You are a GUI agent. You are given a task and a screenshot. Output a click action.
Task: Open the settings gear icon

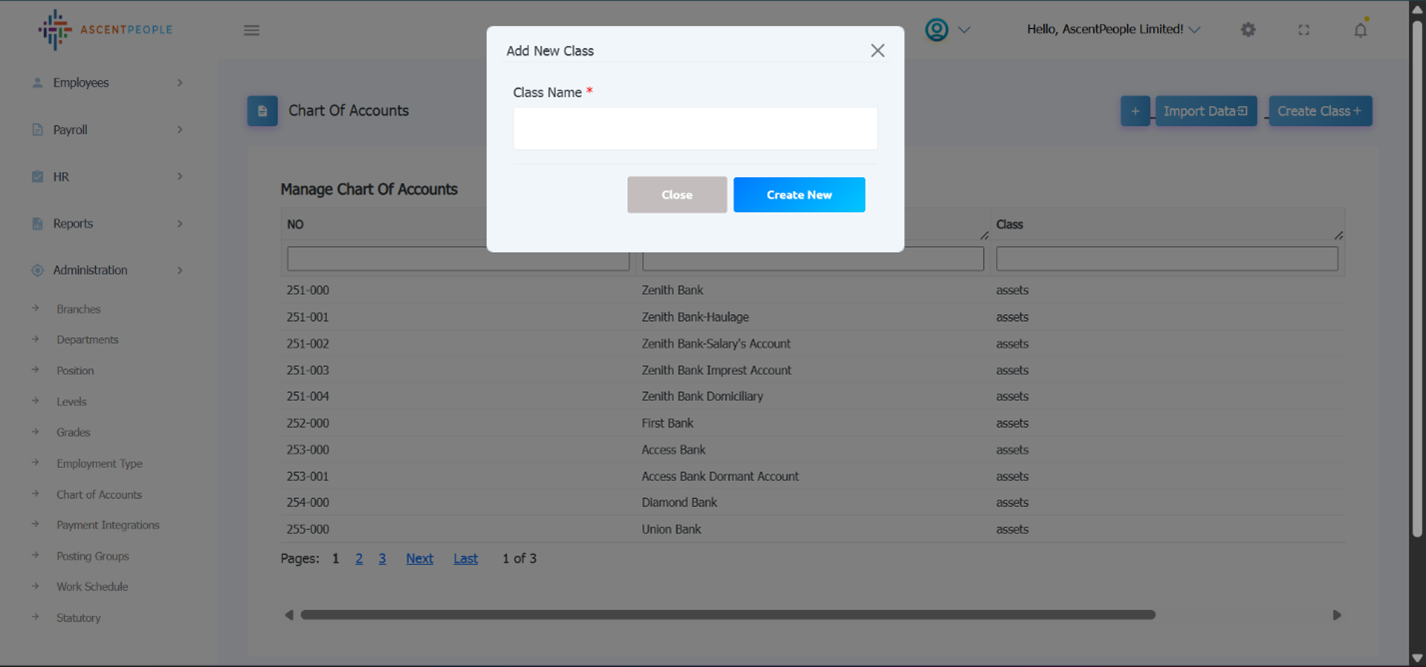pyautogui.click(x=1247, y=30)
